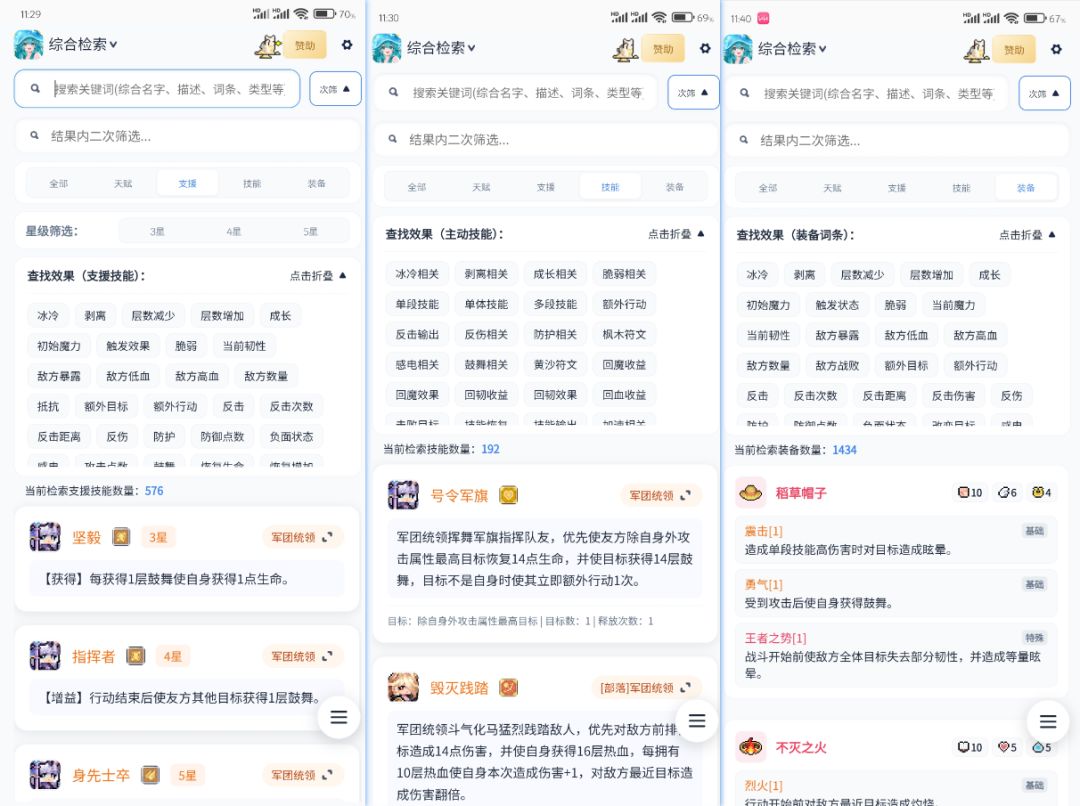The width and height of the screenshot is (1080, 806).
Task: Tap the character portrait on the 指挥者 card
Action: tap(45, 656)
